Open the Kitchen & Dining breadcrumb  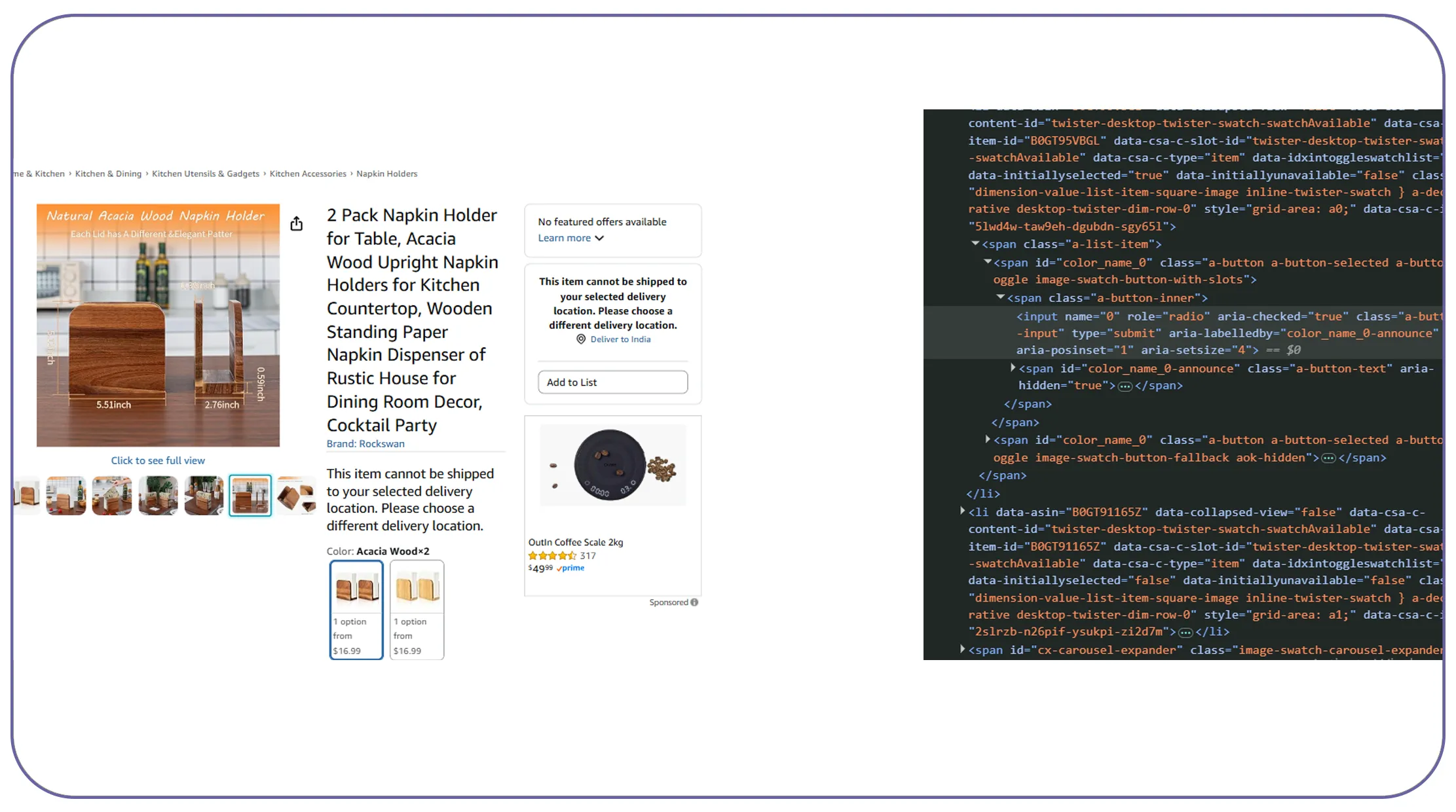108,174
